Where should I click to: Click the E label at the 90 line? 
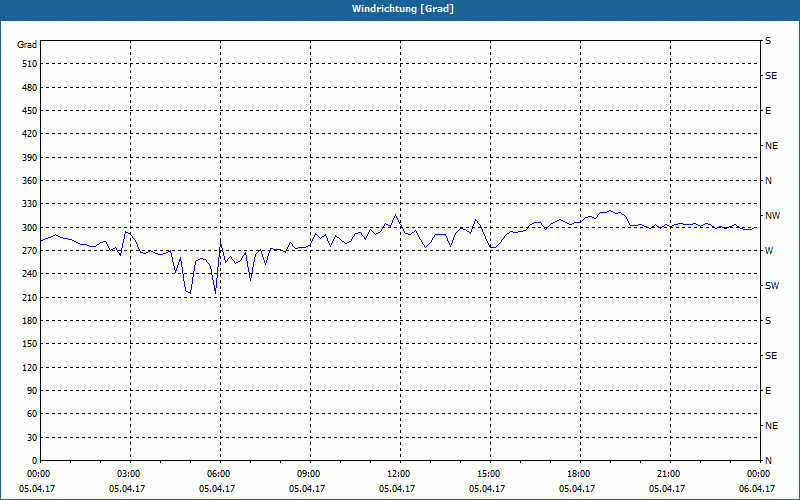coord(768,391)
